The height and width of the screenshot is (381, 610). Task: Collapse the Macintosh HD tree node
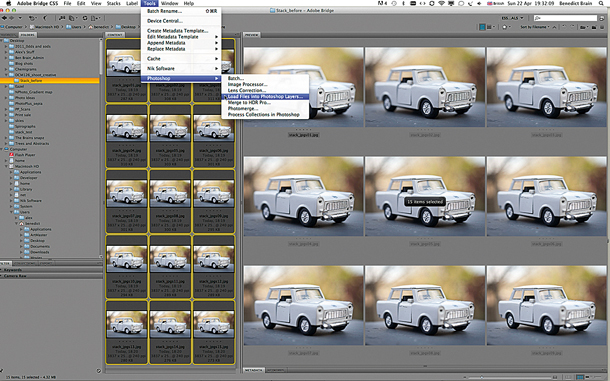6,166
